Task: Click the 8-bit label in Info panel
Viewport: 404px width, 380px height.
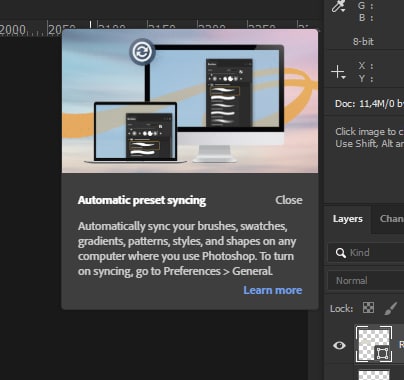Action: tap(363, 42)
